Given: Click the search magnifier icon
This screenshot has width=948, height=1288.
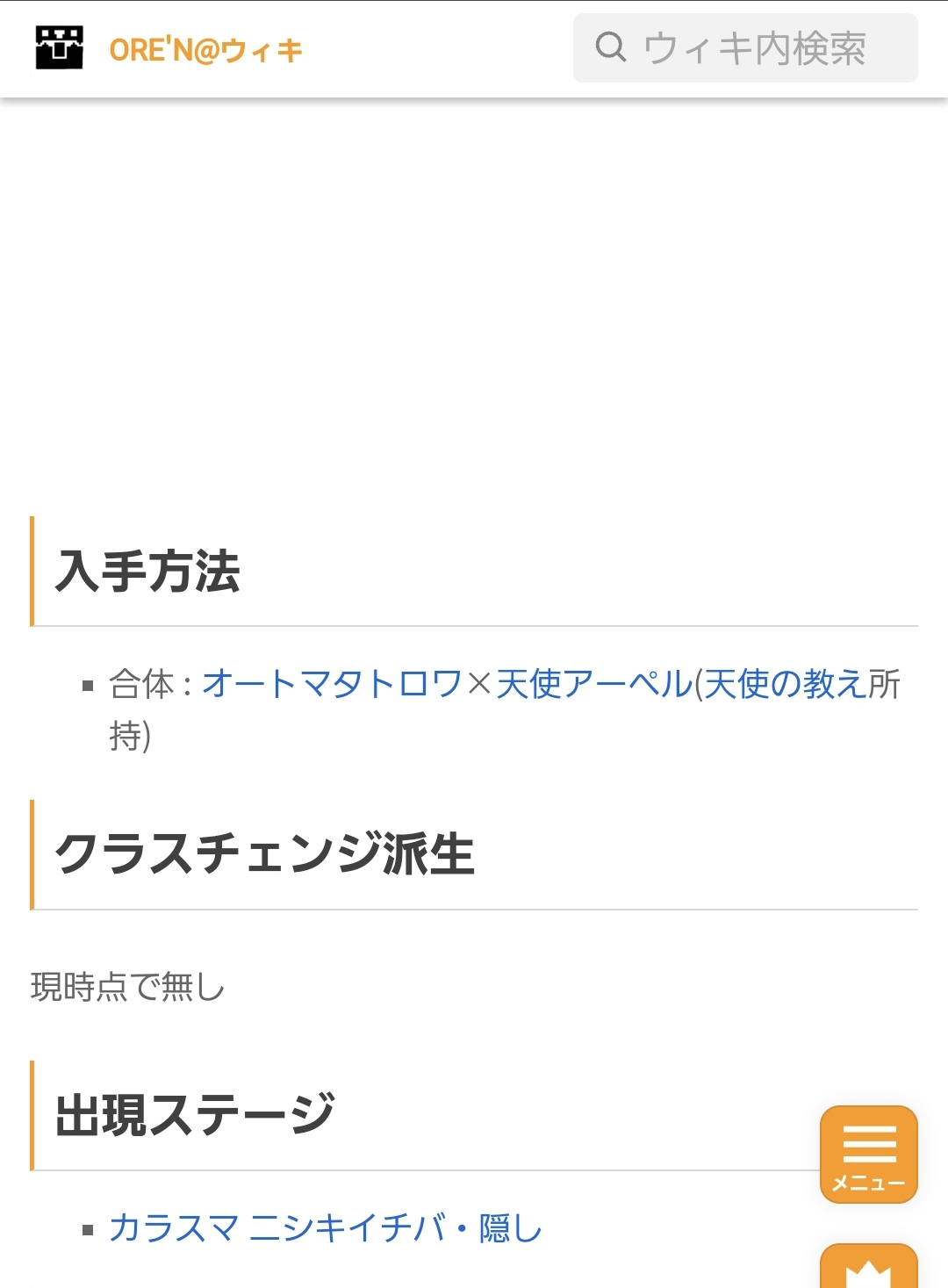Looking at the screenshot, I should point(610,47).
